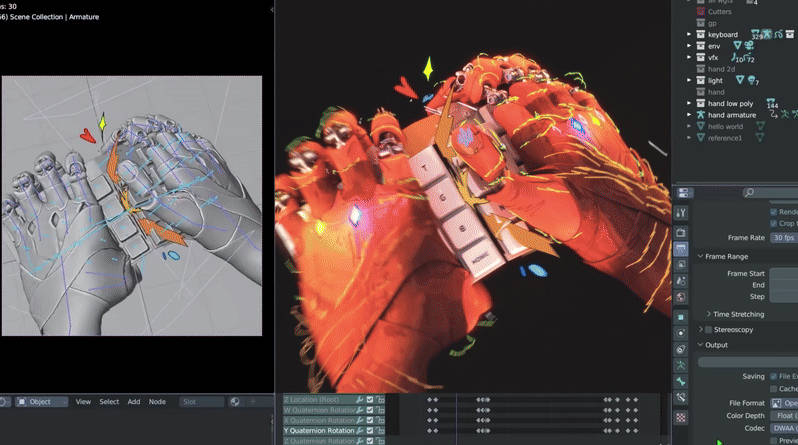The width and height of the screenshot is (798, 445).
Task: Click the light collection icon
Action: pos(701,80)
